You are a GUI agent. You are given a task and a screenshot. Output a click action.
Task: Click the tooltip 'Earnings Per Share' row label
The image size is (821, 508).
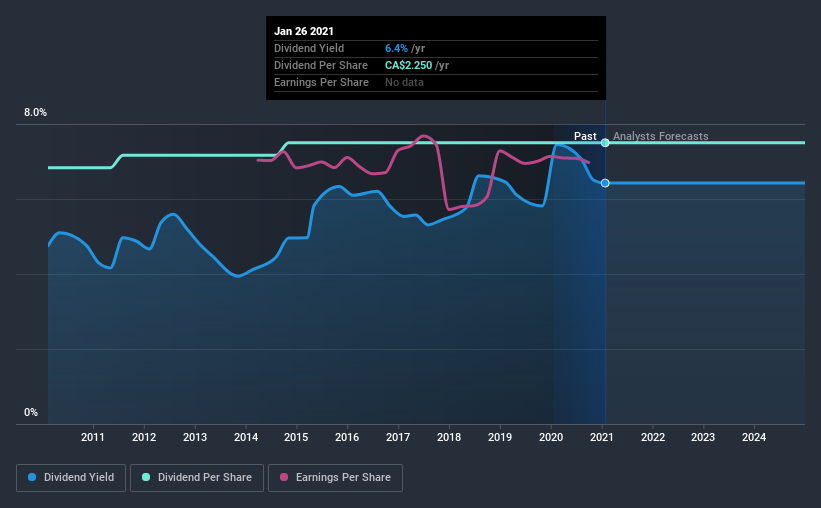(x=321, y=82)
